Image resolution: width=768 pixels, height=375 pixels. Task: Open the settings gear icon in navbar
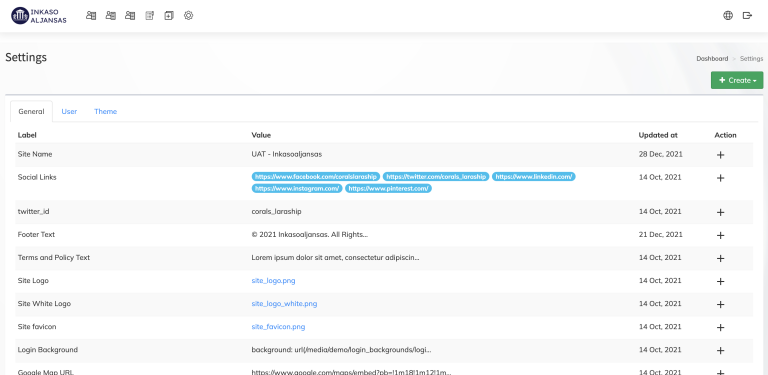point(189,16)
